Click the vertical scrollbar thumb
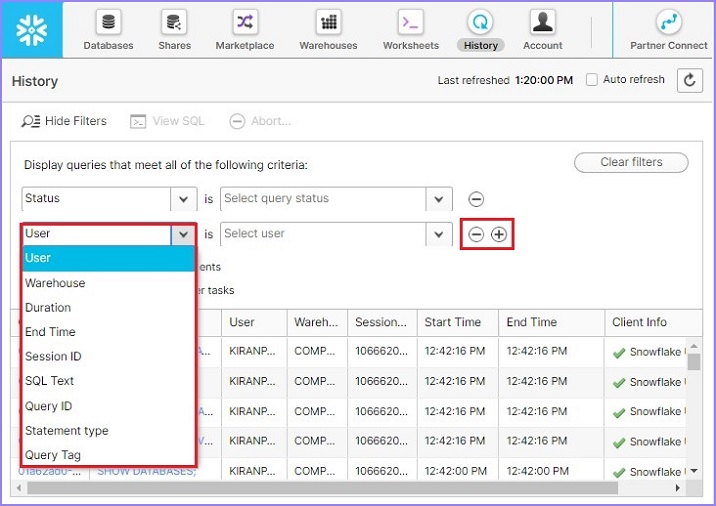Image resolution: width=716 pixels, height=506 pixels. [x=694, y=361]
